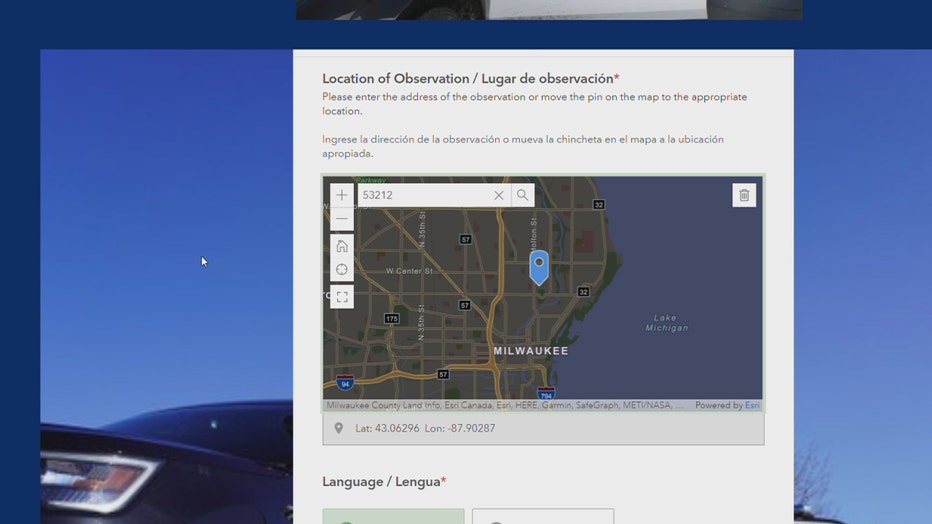Open the Esri attribution link

coord(752,405)
